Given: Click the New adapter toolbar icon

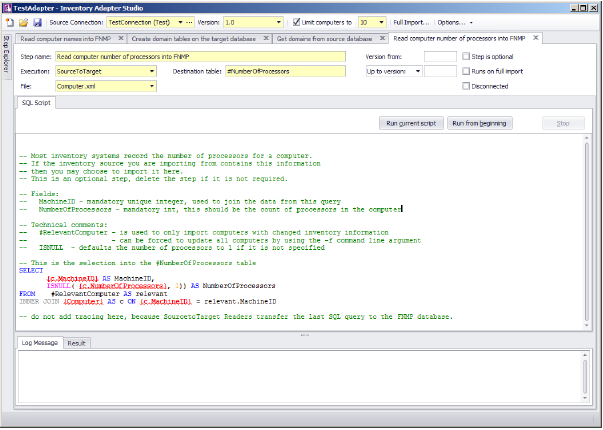Looking at the screenshot, I should (8, 21).
